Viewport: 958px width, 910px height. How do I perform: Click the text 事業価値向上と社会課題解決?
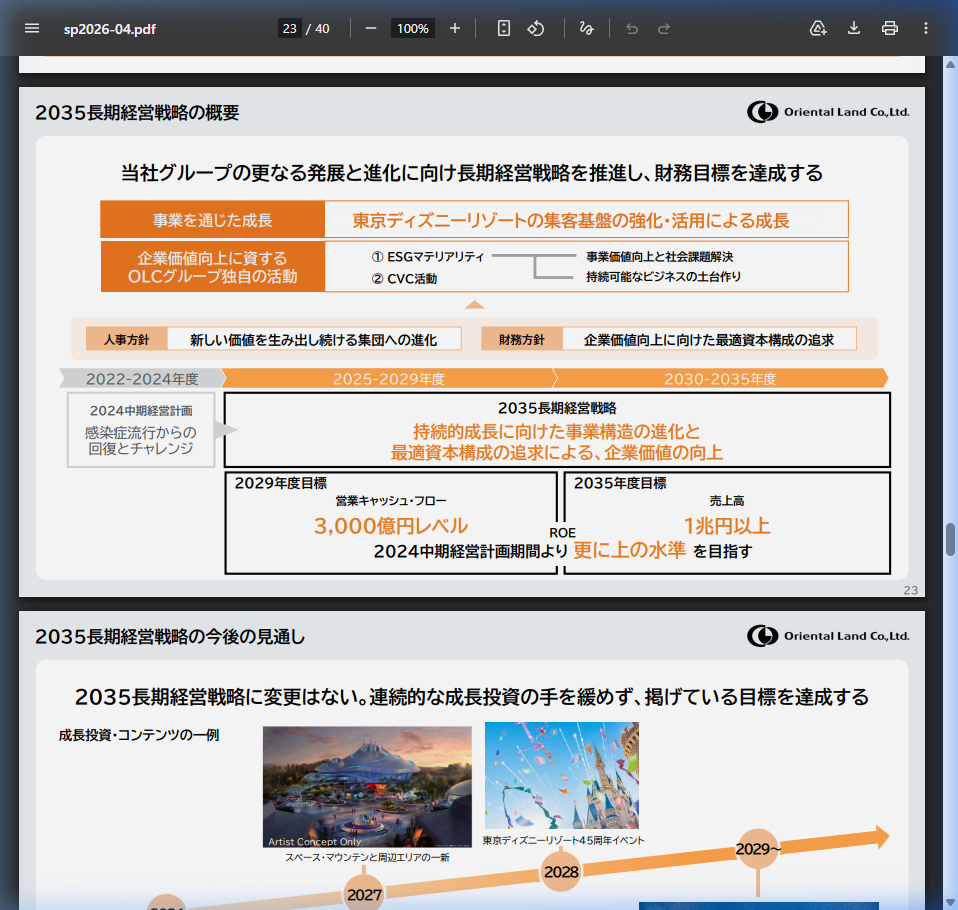coord(660,257)
